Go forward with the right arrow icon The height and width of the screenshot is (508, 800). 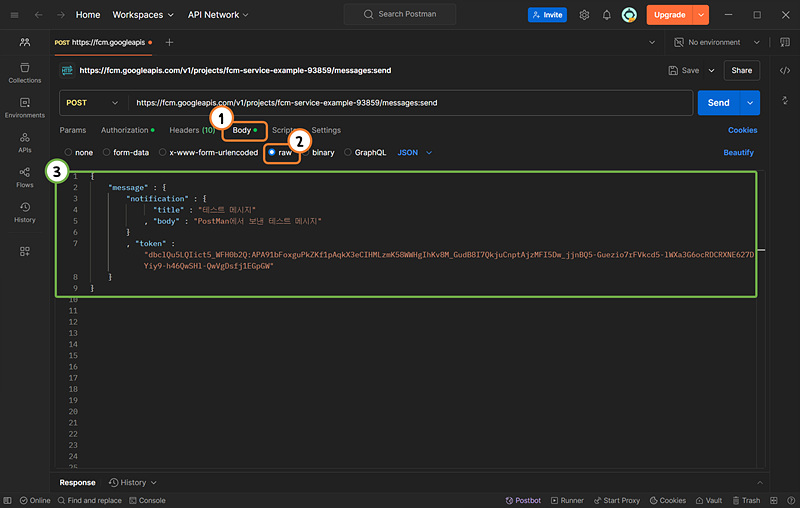click(61, 15)
